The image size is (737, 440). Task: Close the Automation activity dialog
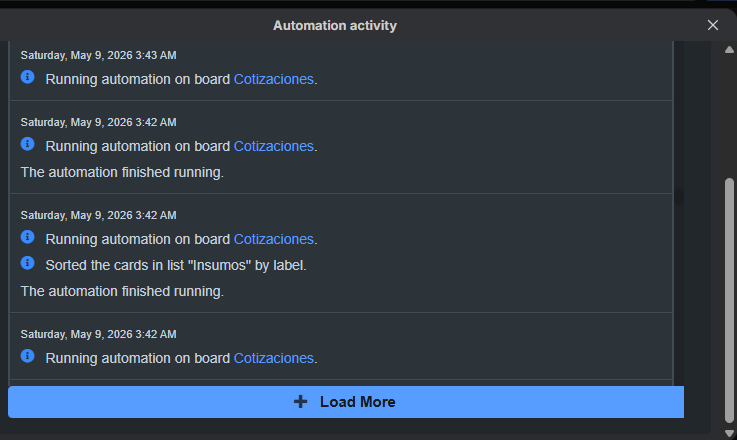point(713,25)
